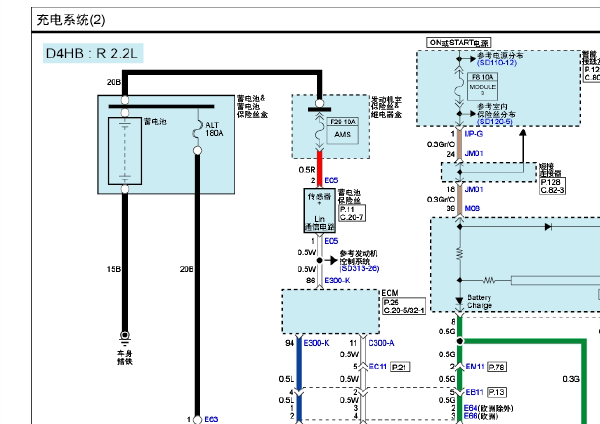Viewport: 600px width, 424px height.
Task: Click the P.78 page reference box
Action: point(497,367)
